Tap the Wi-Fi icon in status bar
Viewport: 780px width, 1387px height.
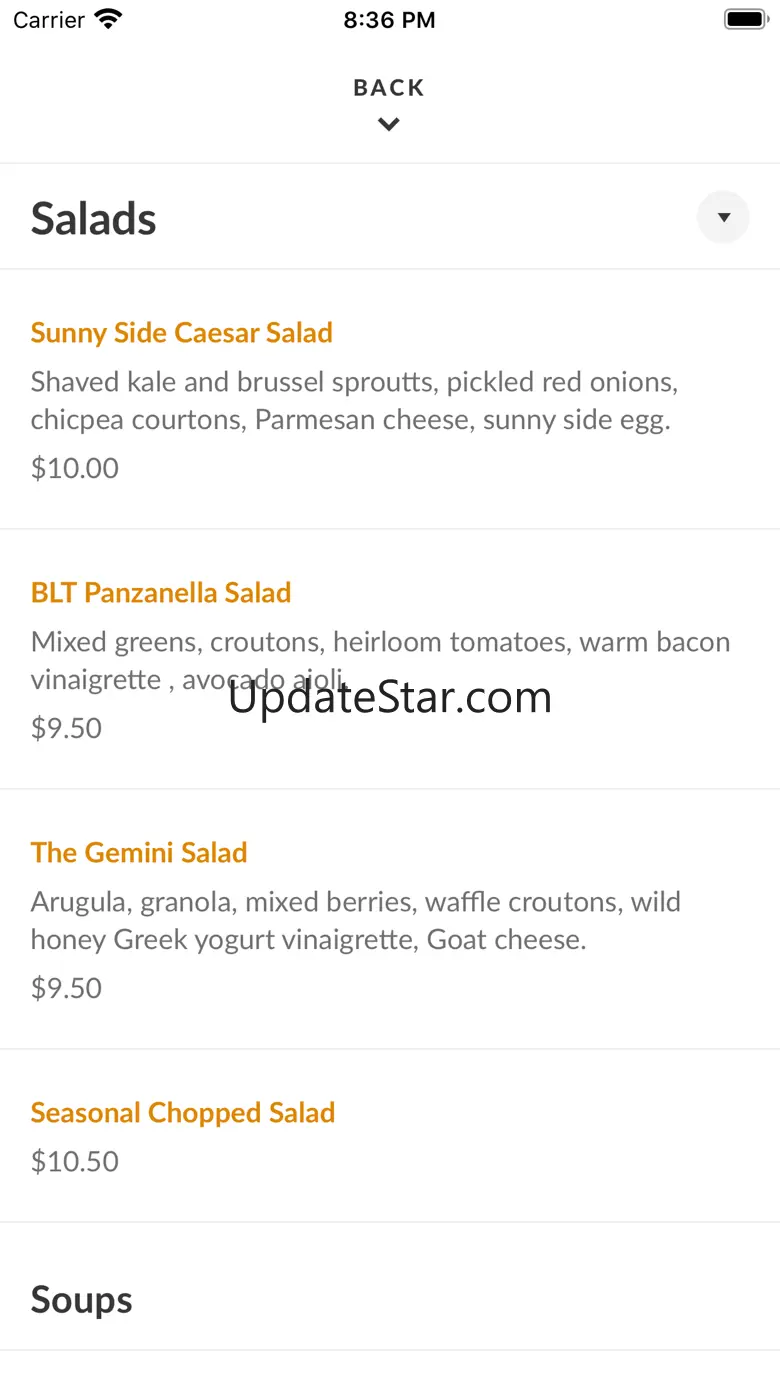click(x=108, y=20)
